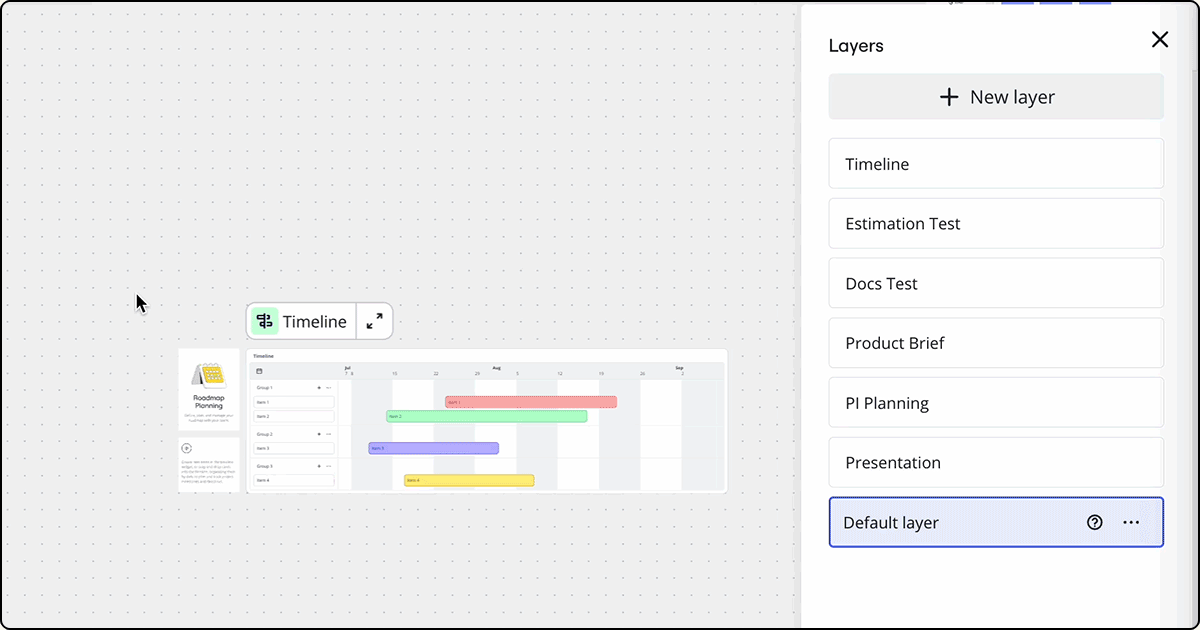1200x630 pixels.
Task: Add an item to Group 1
Action: click(319, 387)
